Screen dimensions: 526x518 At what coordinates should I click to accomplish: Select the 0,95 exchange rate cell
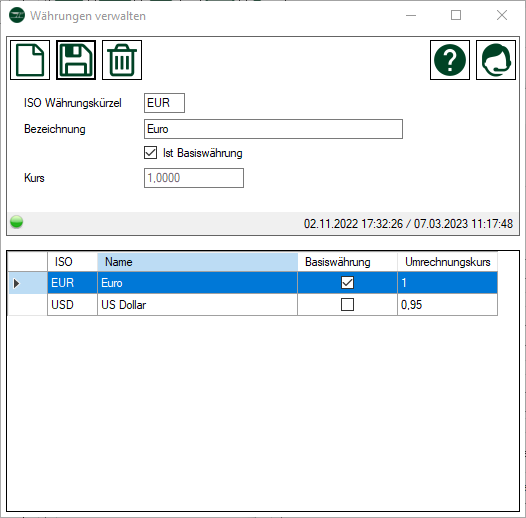(447, 305)
